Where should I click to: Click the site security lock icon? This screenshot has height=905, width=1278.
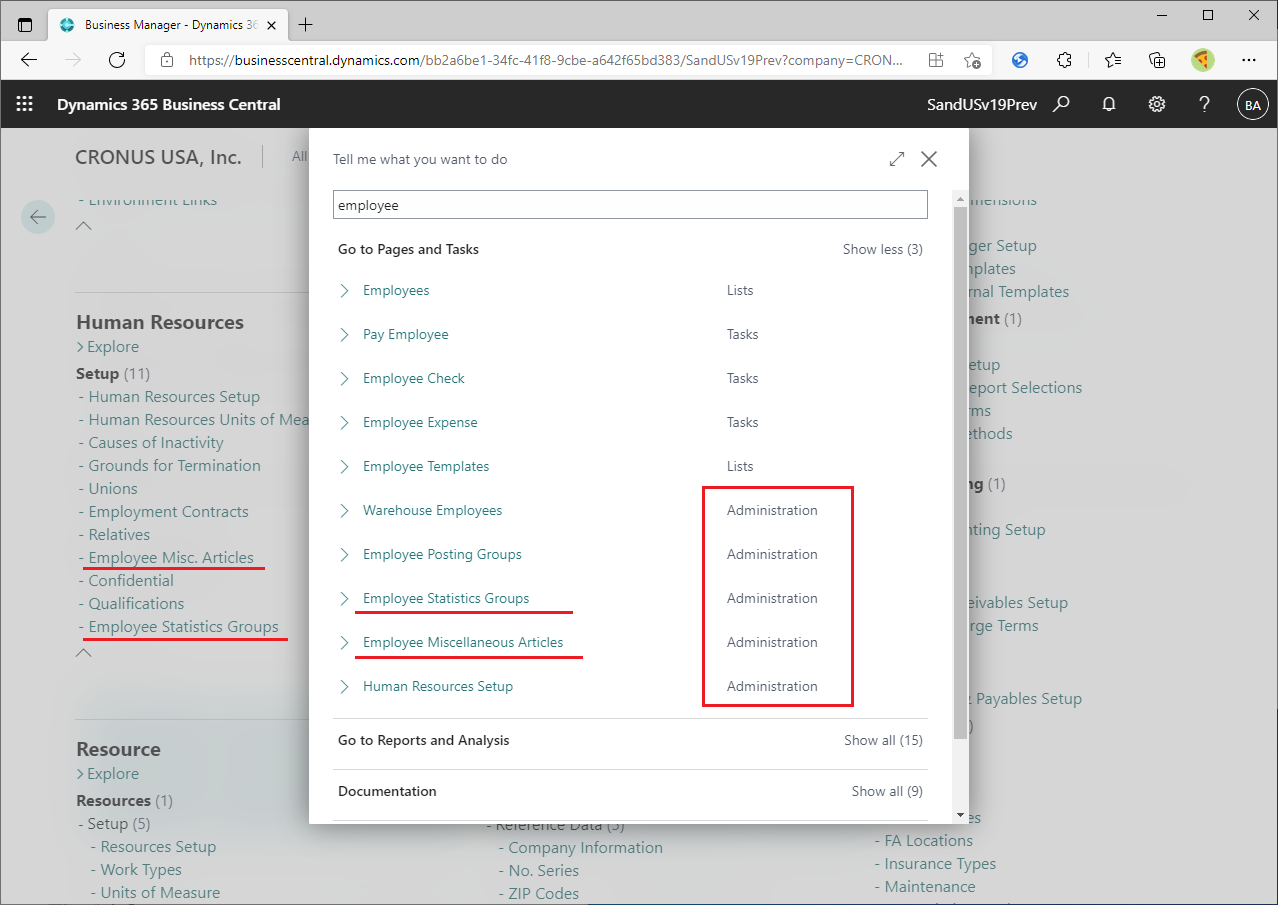pyautogui.click(x=166, y=60)
